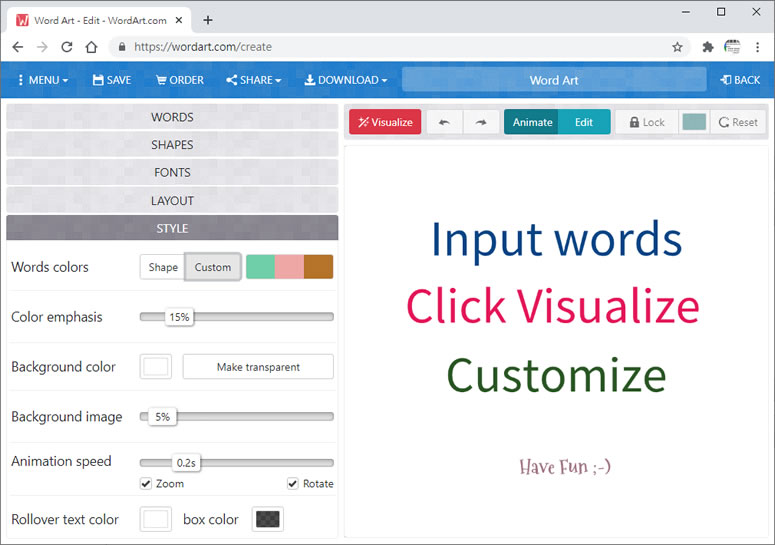The width and height of the screenshot is (775, 545).
Task: Open the browser three-dot menu
Action: coord(757,47)
